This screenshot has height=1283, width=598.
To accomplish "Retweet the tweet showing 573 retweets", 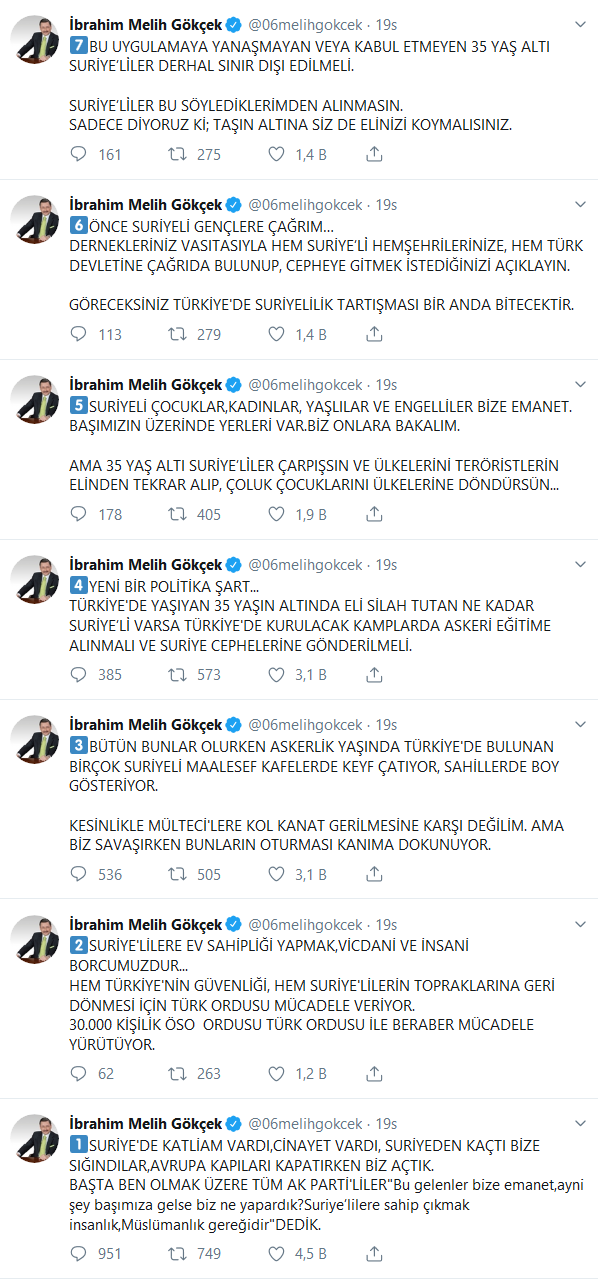I will [176, 675].
